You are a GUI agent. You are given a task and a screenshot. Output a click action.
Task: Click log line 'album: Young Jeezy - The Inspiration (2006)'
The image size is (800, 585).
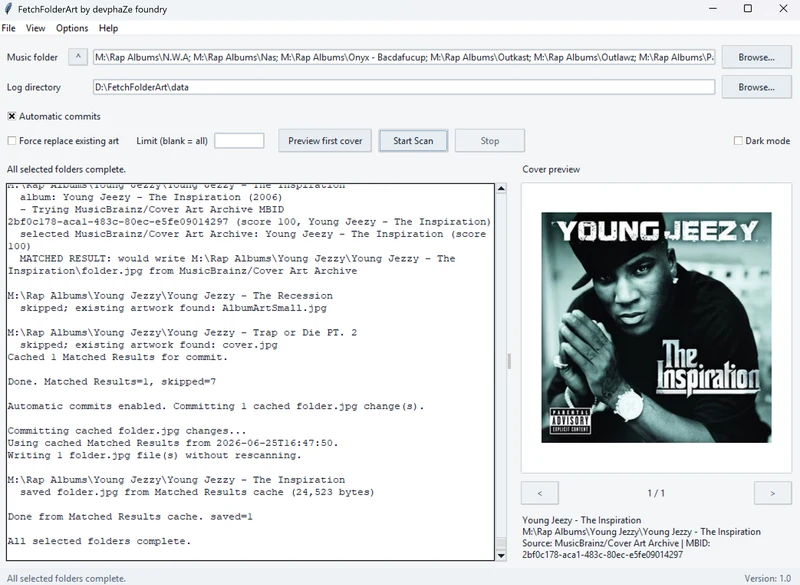[151, 197]
